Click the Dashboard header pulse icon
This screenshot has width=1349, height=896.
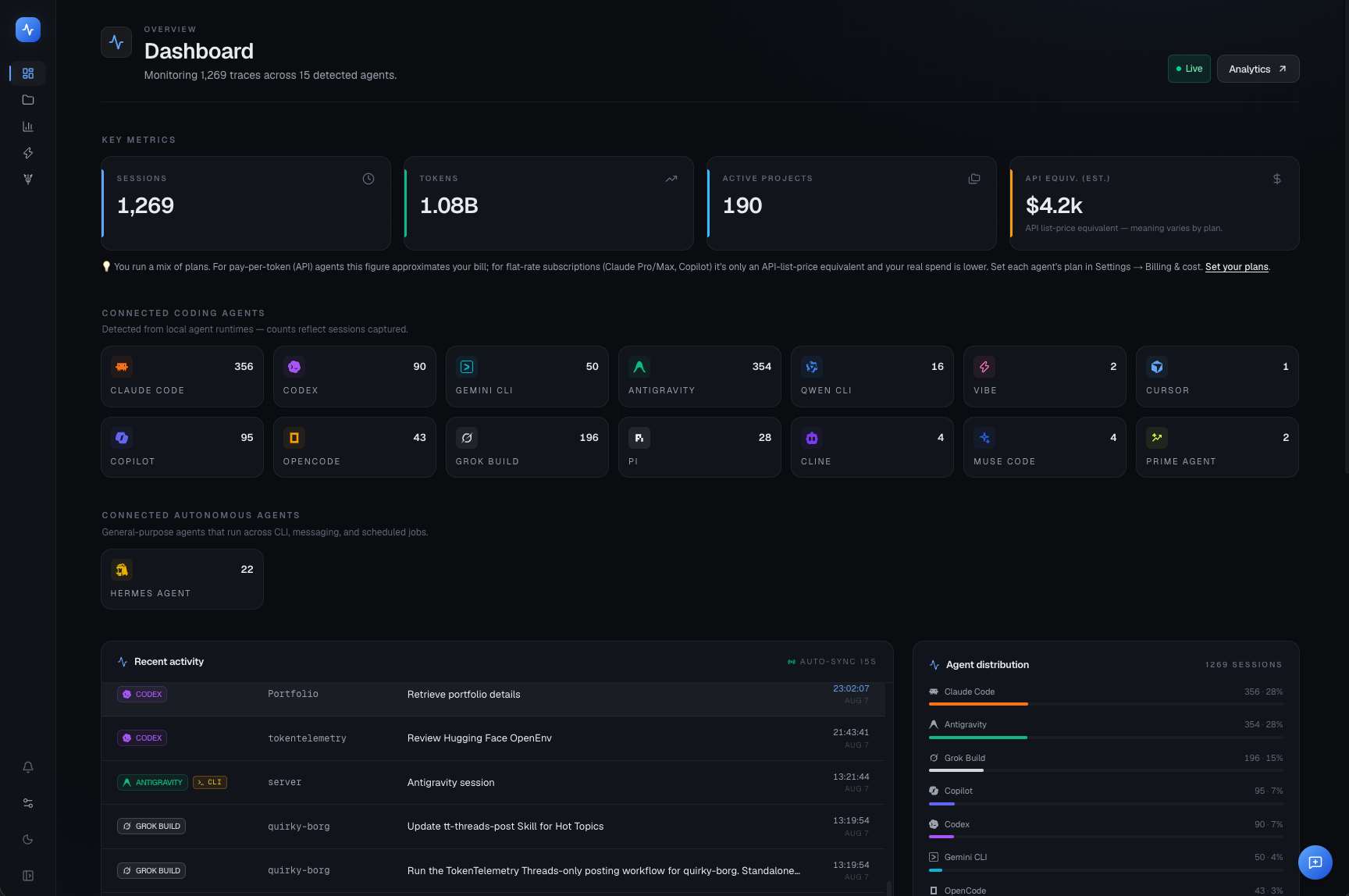tap(116, 42)
